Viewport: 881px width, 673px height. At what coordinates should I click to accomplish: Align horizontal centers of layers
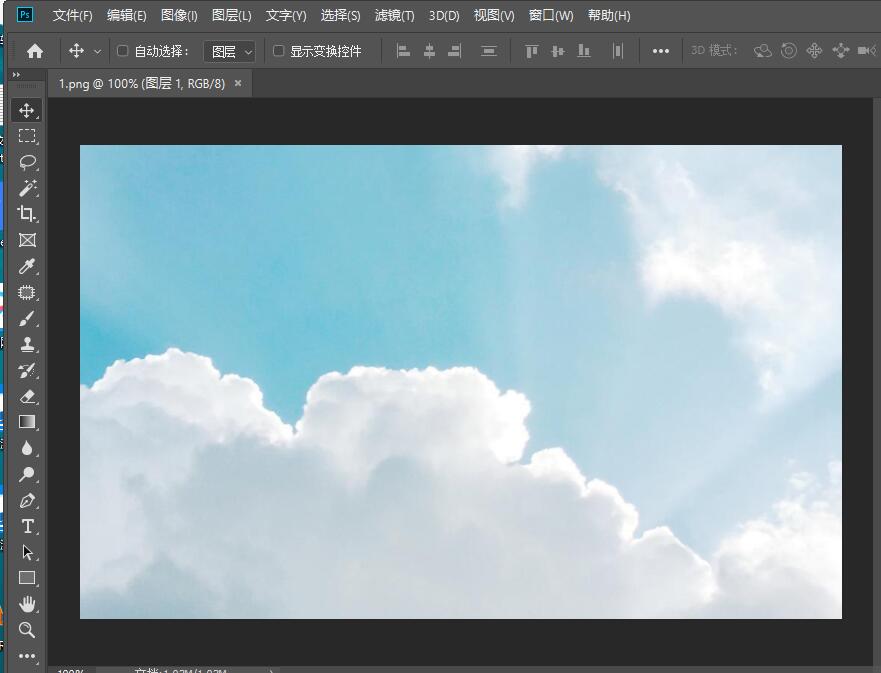coord(429,51)
